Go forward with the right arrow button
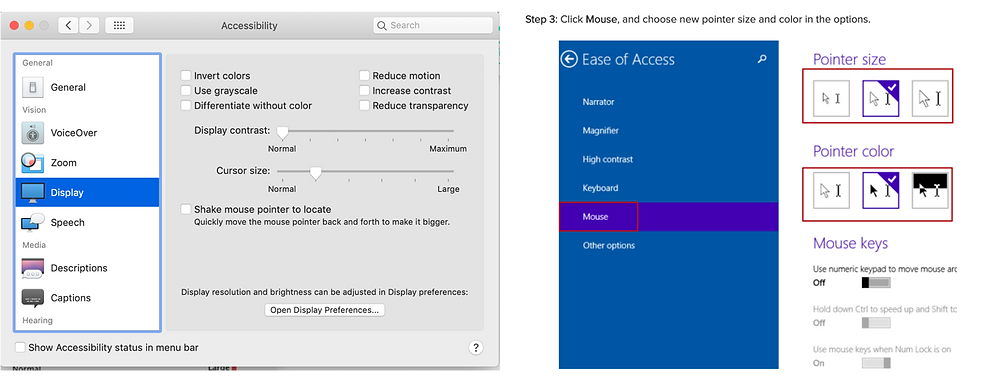This screenshot has width=1000, height=381. 89,26
